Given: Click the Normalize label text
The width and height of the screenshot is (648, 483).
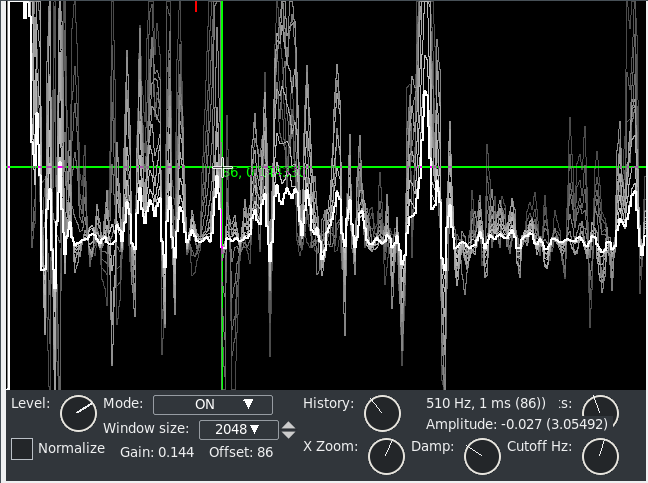Looking at the screenshot, I should 71,448.
